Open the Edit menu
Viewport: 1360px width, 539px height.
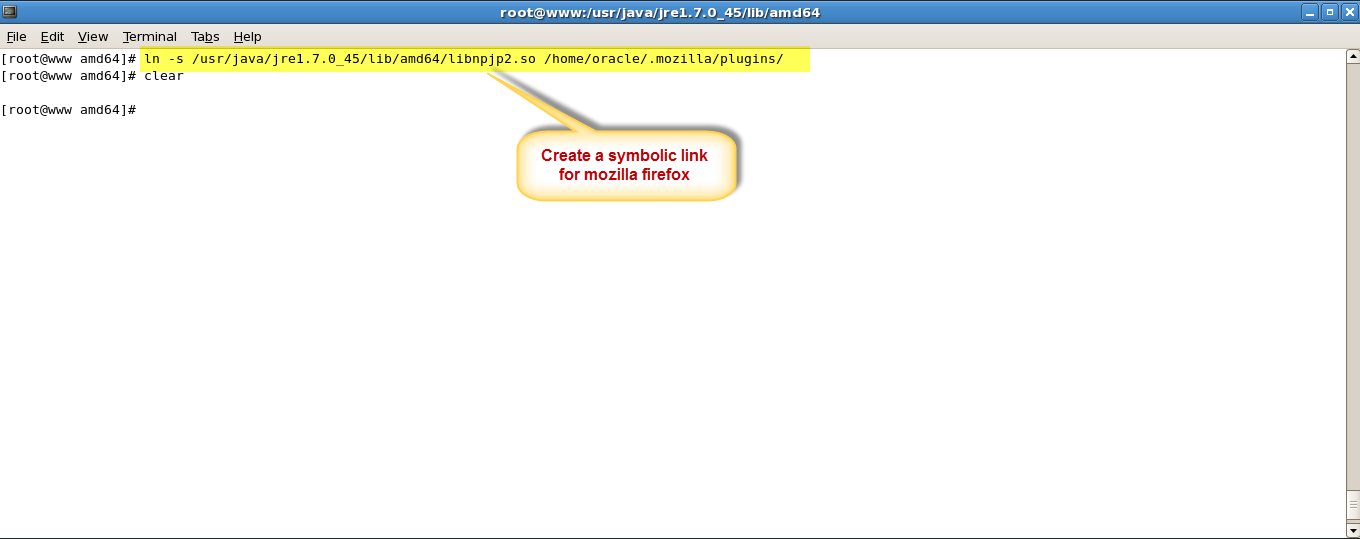52,37
